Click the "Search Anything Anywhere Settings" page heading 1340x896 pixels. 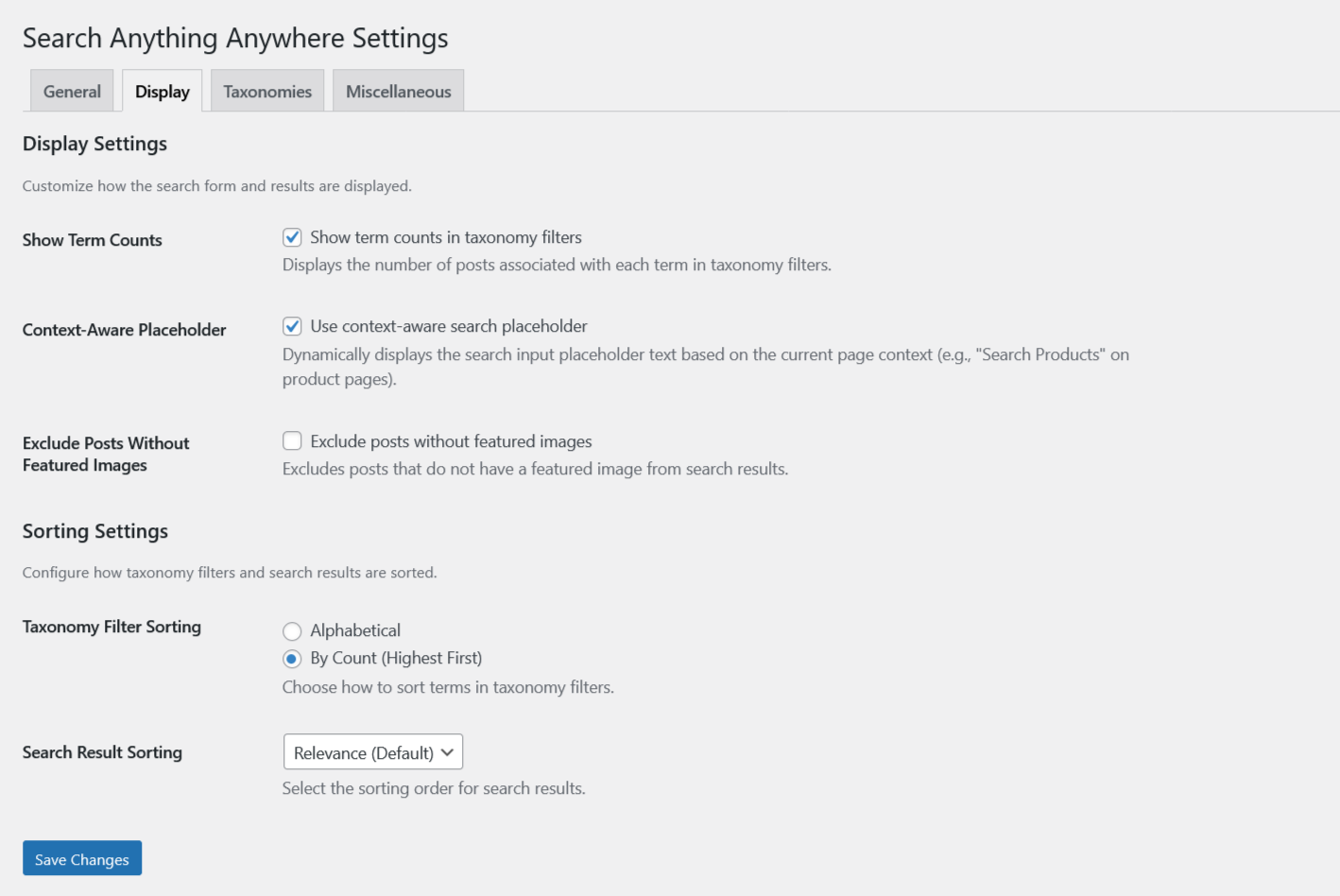235,38
